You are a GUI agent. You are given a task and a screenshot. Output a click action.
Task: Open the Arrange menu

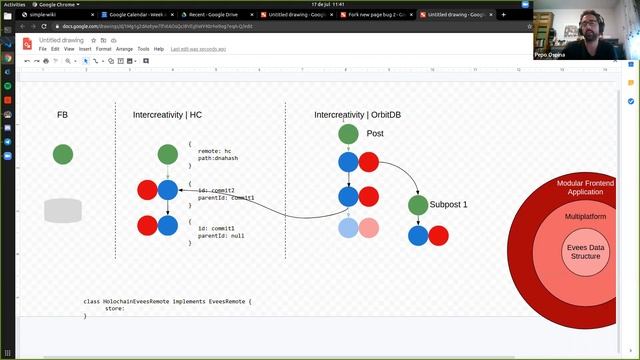pyautogui.click(x=124, y=49)
